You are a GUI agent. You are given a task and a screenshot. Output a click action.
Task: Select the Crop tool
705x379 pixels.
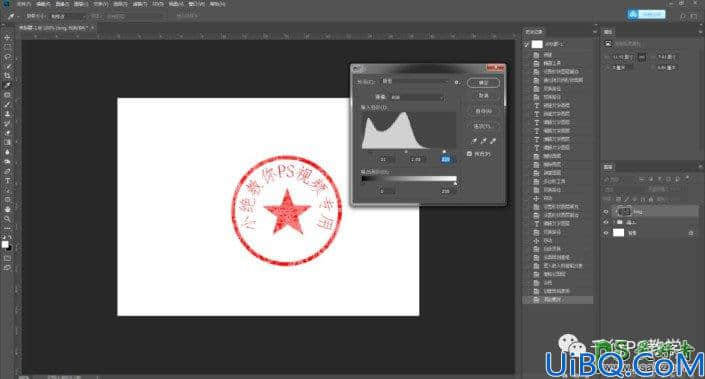[x=7, y=76]
